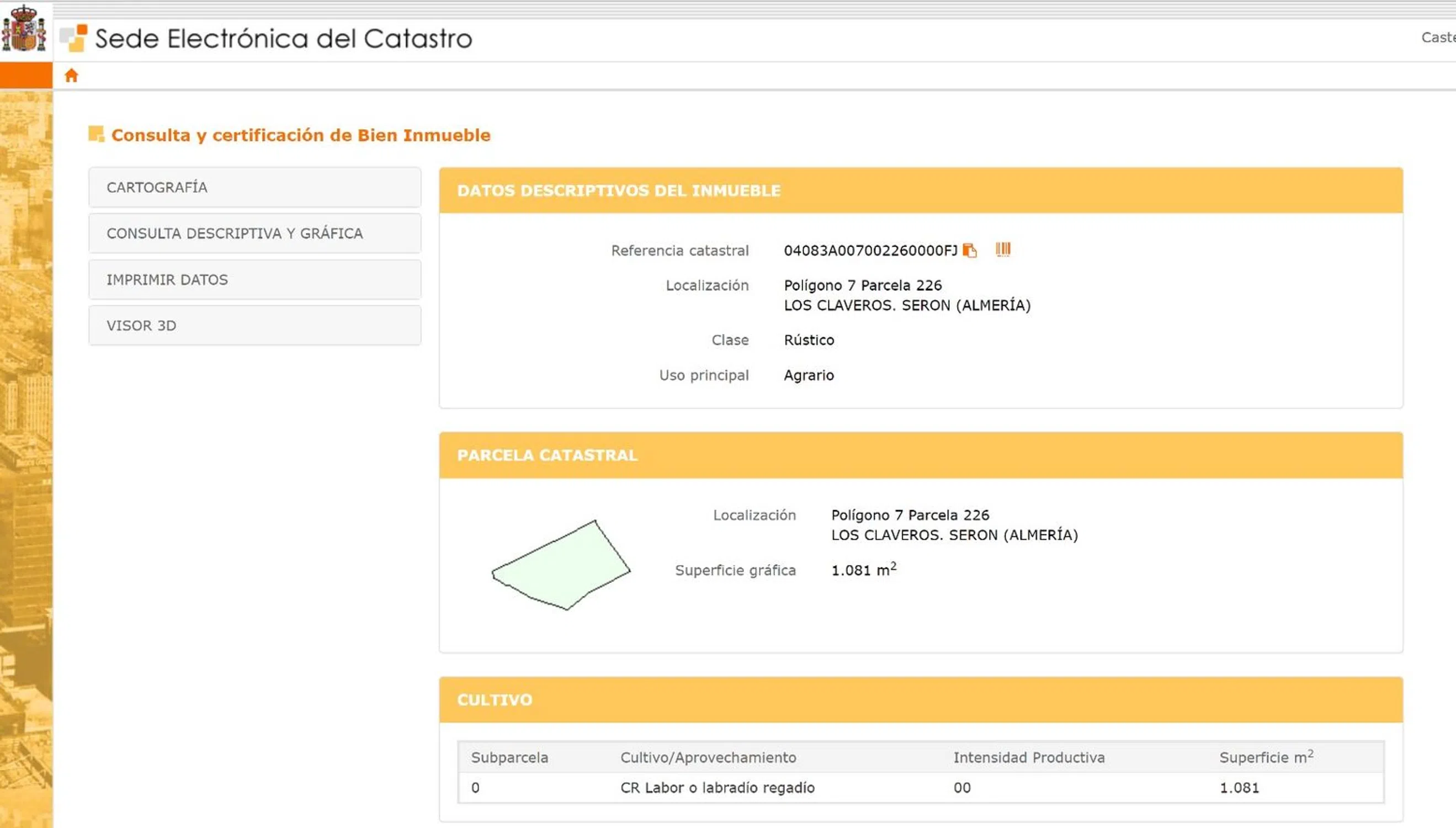Select the CR Labor o labradío regadío row
The width and height of the screenshot is (1456, 828).
click(x=717, y=788)
